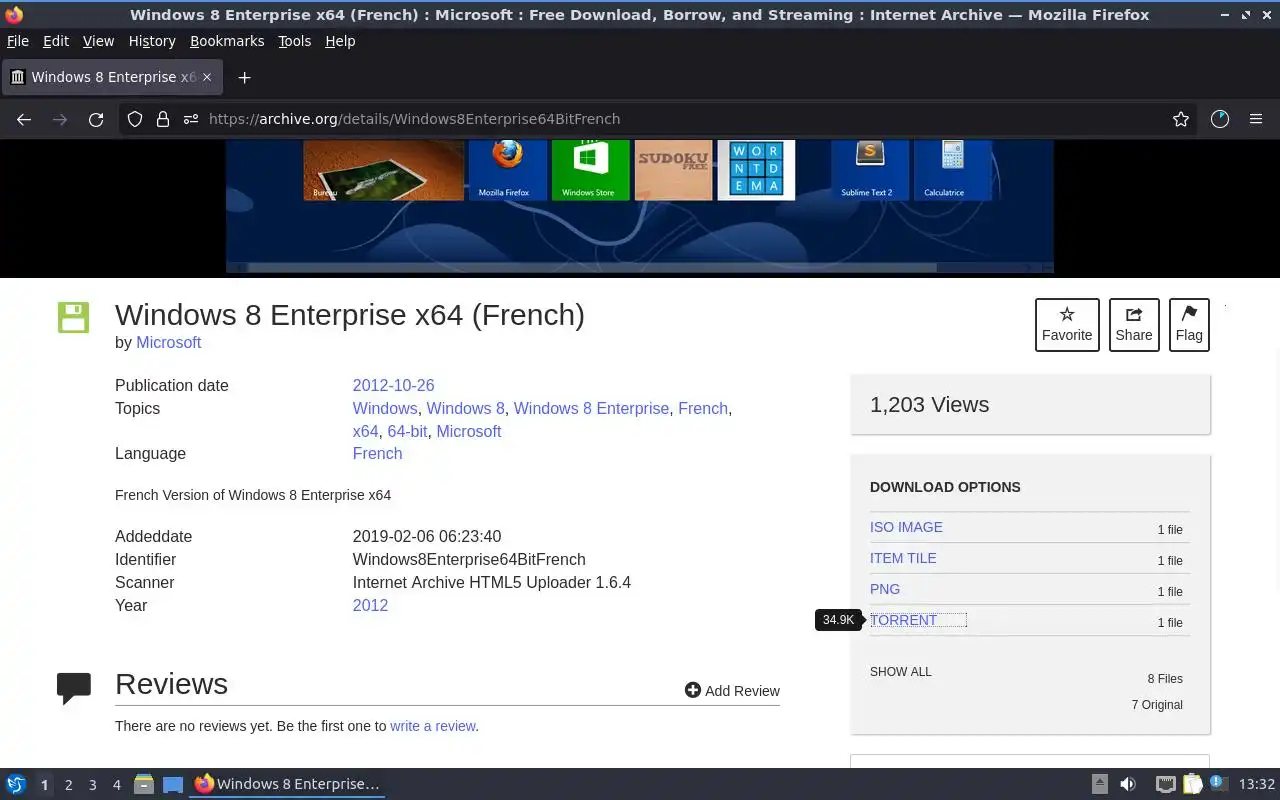
Task: Select the Windows 8 Enterprise browser tab
Action: pos(110,77)
